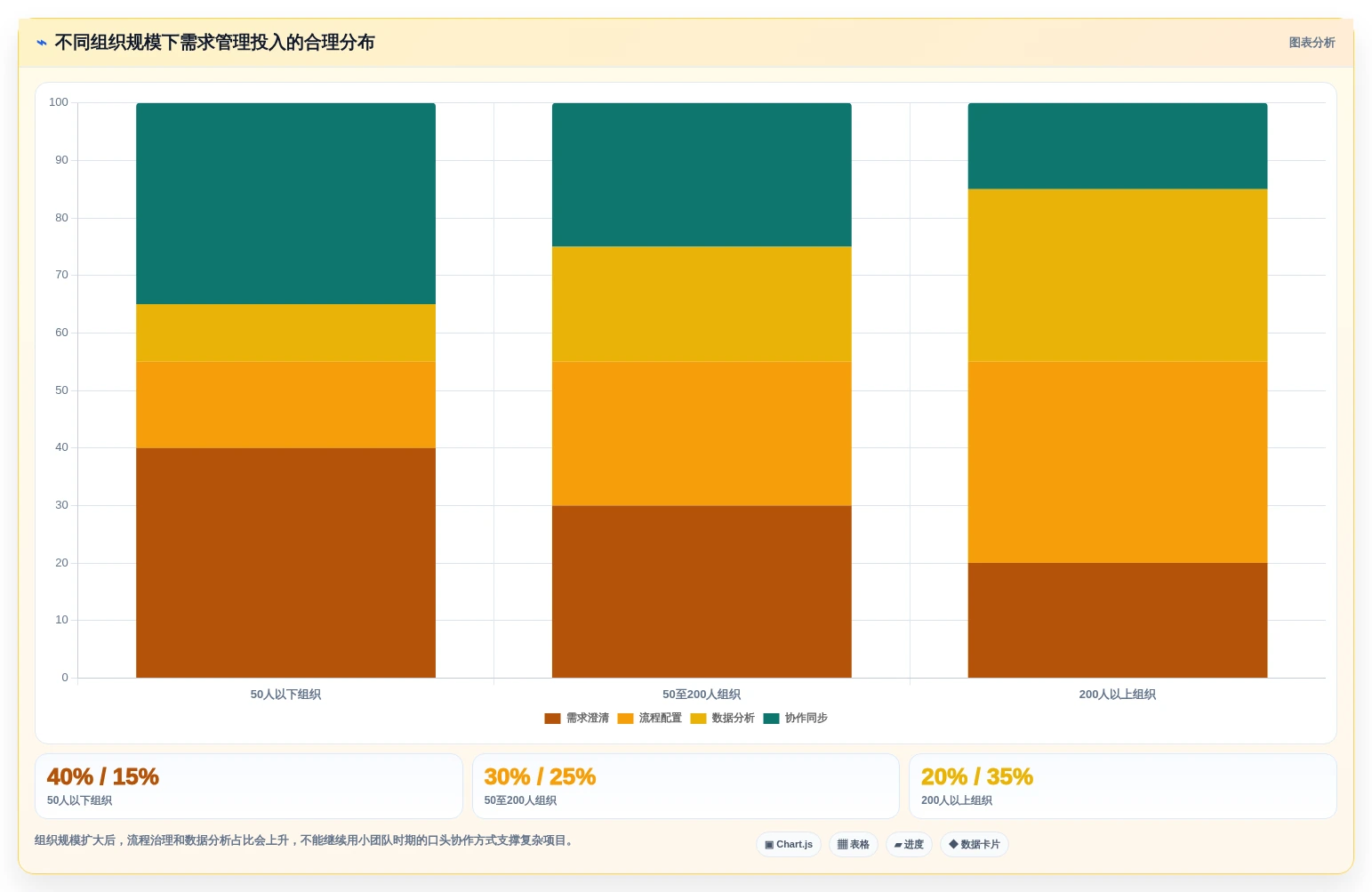The height and width of the screenshot is (892, 1372).
Task: Click the 流程配置 legend label
Action: click(x=661, y=719)
